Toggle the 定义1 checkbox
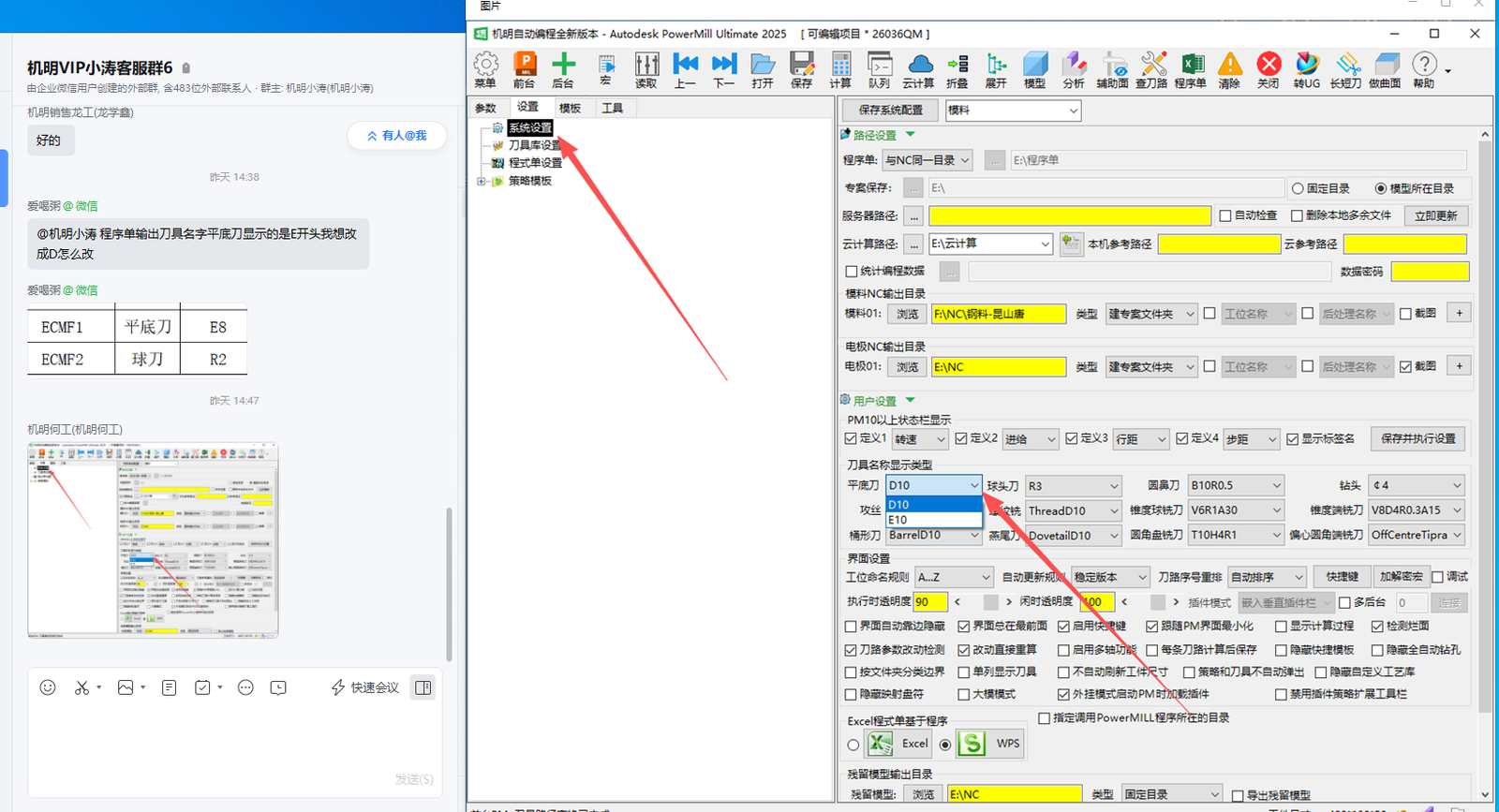1499x812 pixels. 851,438
